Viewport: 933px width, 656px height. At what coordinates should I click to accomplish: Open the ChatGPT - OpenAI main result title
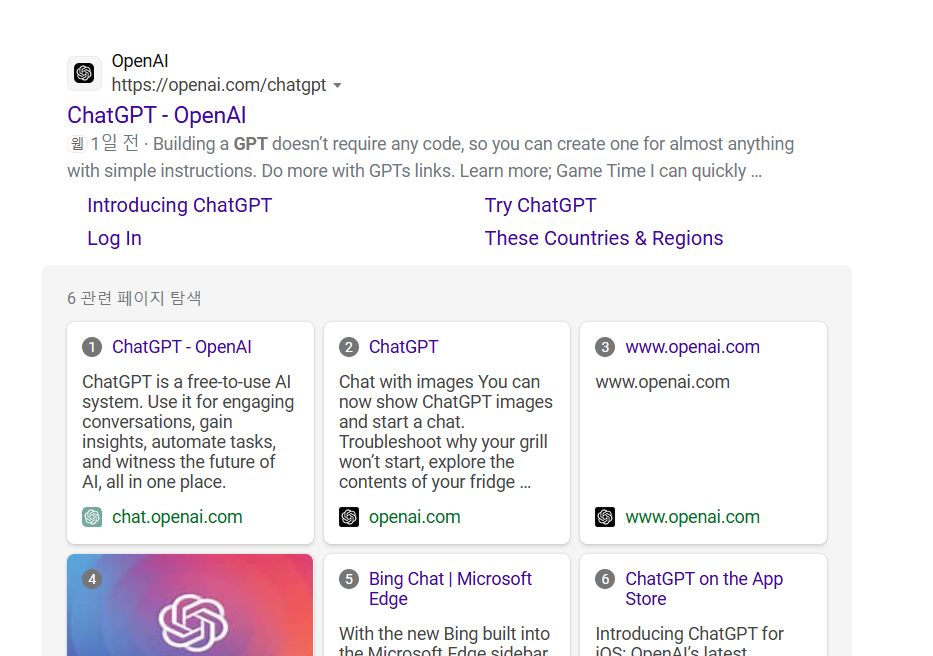(x=156, y=115)
